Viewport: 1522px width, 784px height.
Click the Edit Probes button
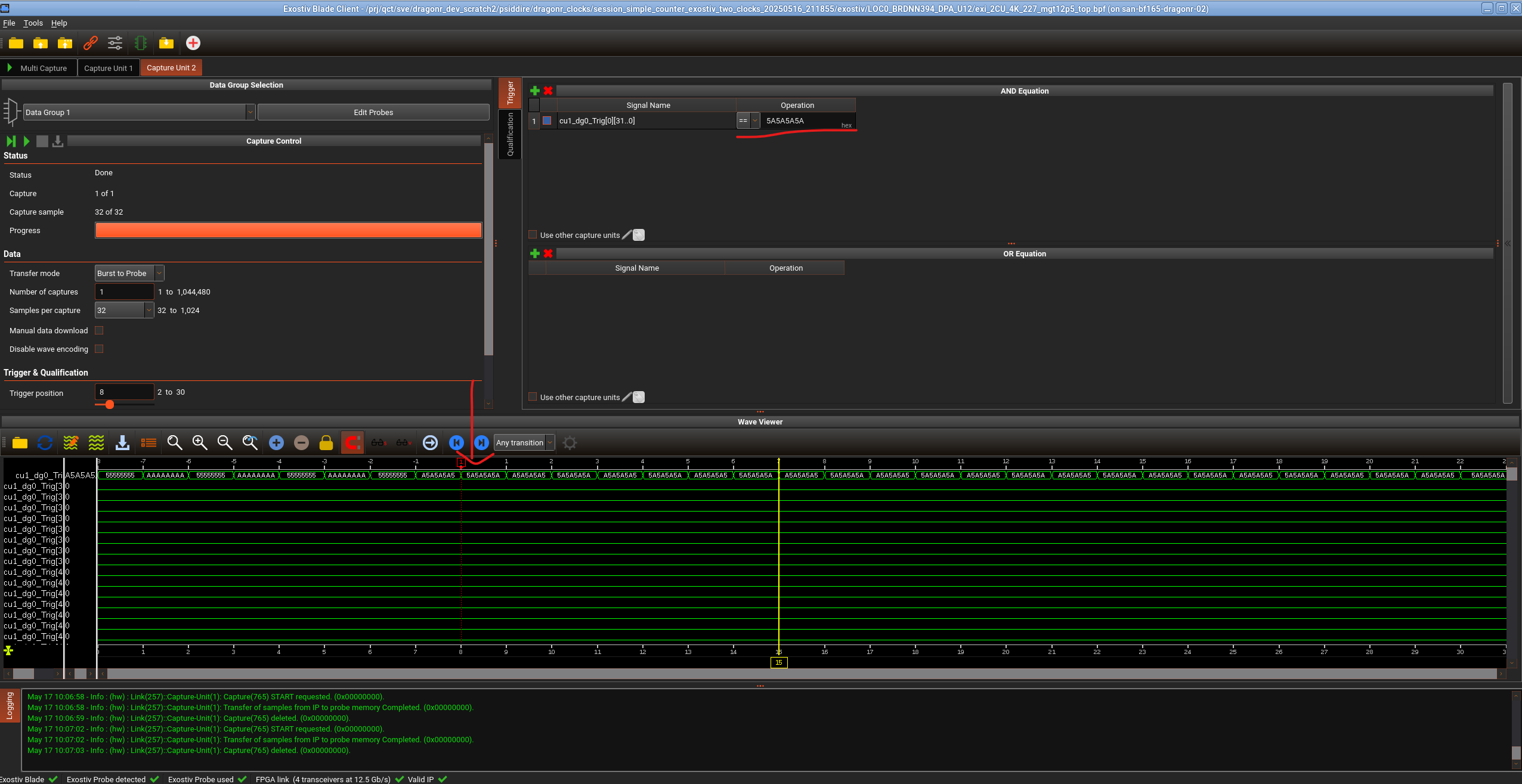click(x=373, y=112)
